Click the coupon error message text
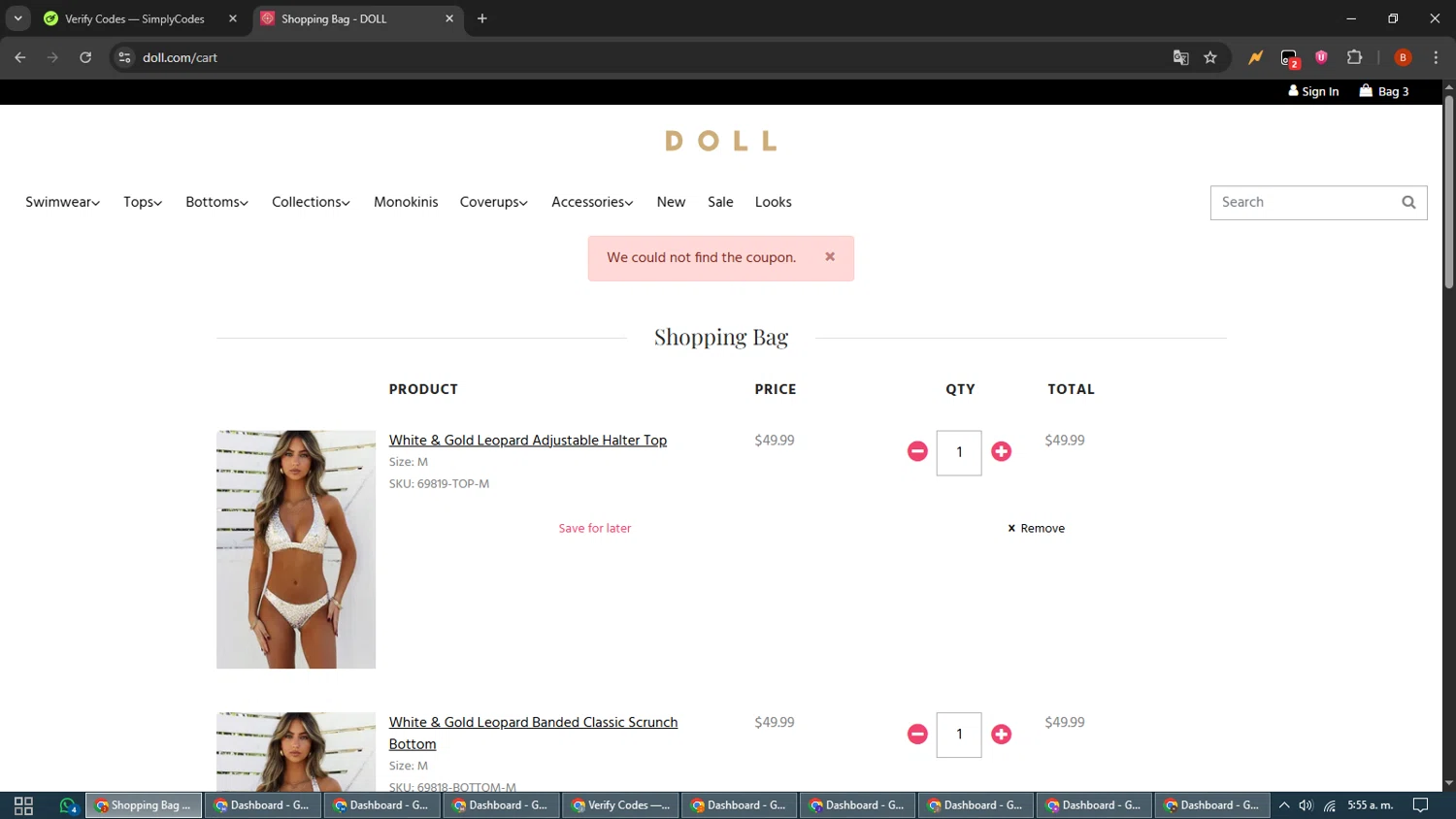 (x=701, y=257)
